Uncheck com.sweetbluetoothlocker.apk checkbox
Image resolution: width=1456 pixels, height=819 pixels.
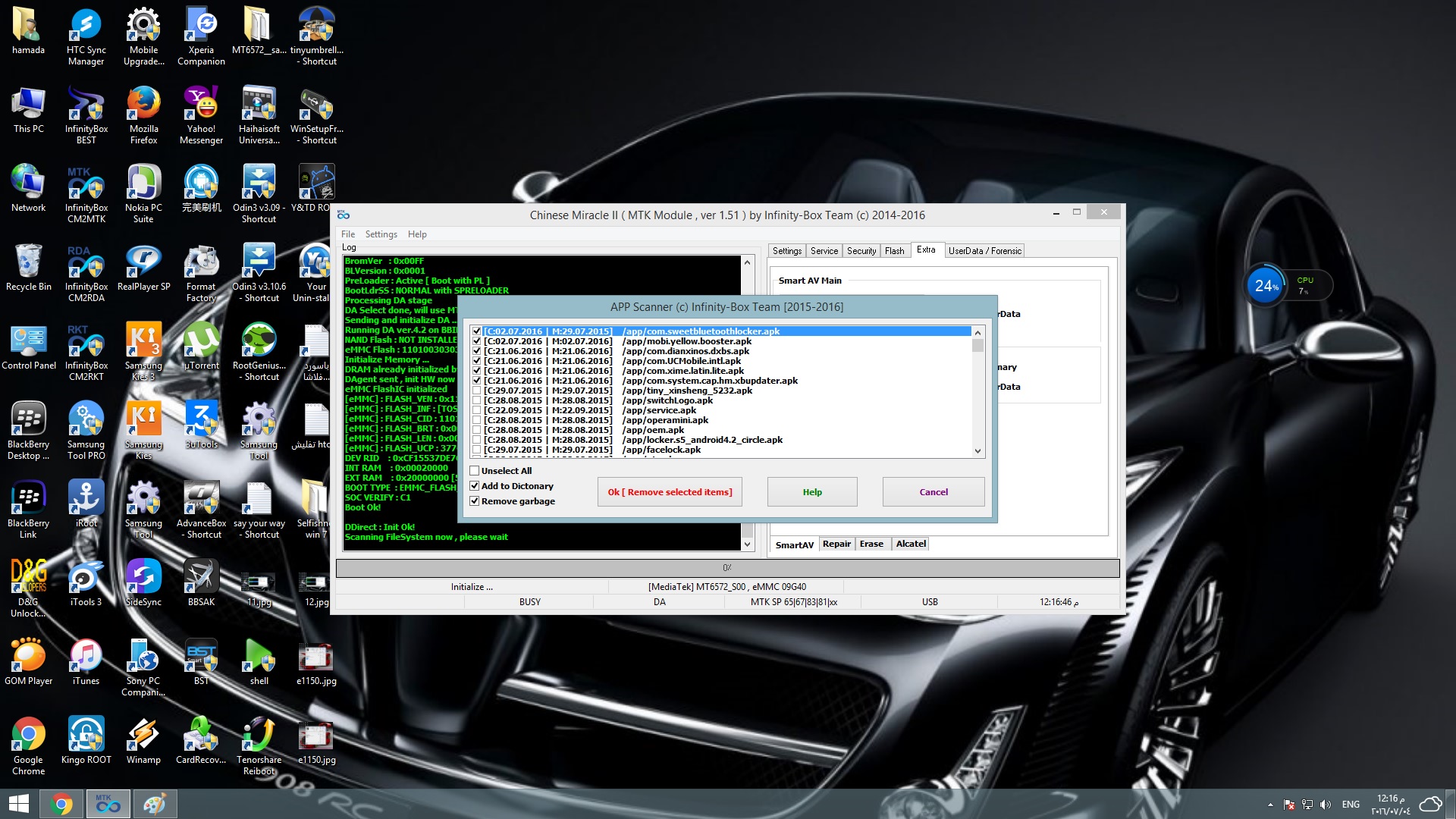click(476, 331)
